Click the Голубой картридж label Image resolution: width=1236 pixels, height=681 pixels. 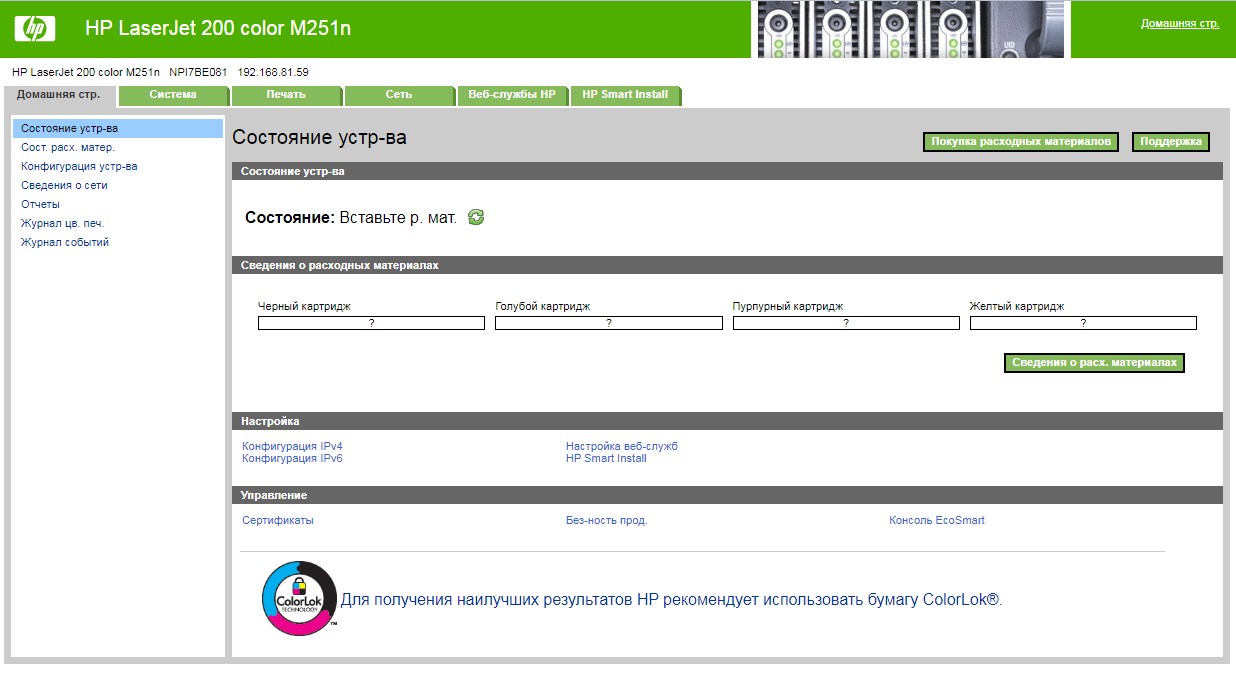(x=543, y=306)
